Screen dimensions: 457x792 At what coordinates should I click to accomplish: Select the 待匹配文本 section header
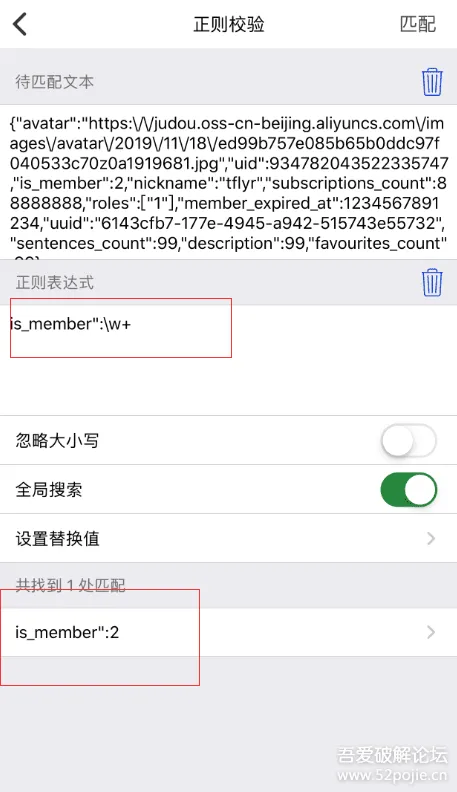(x=55, y=82)
